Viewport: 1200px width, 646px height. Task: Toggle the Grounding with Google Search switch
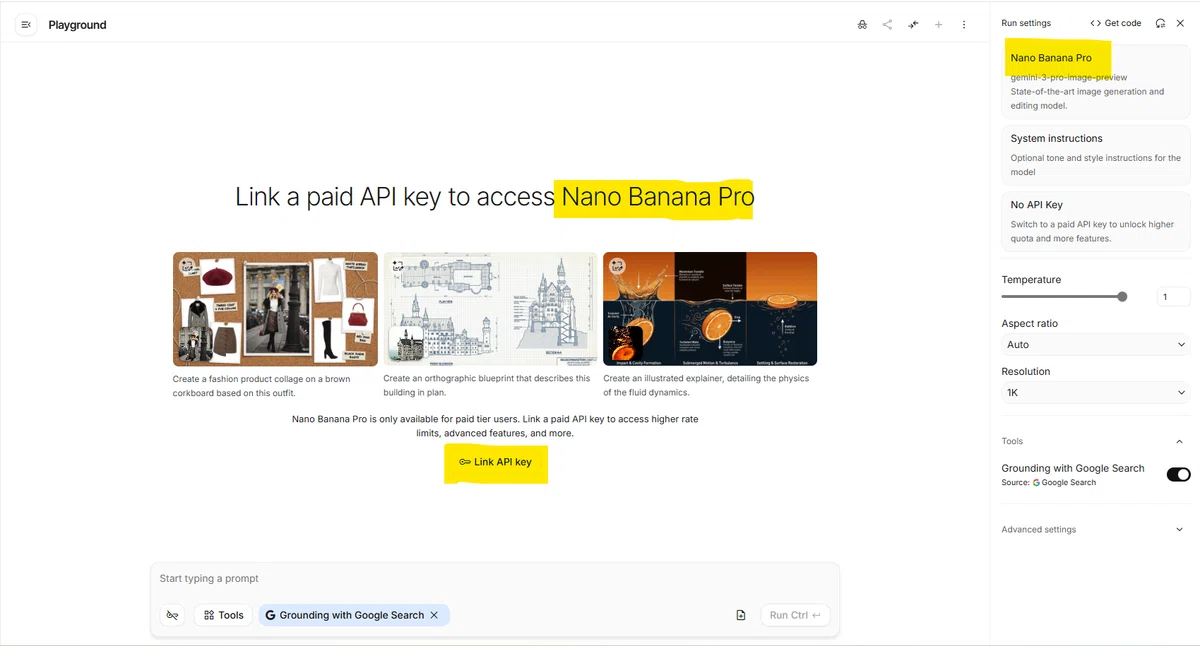[x=1178, y=474]
